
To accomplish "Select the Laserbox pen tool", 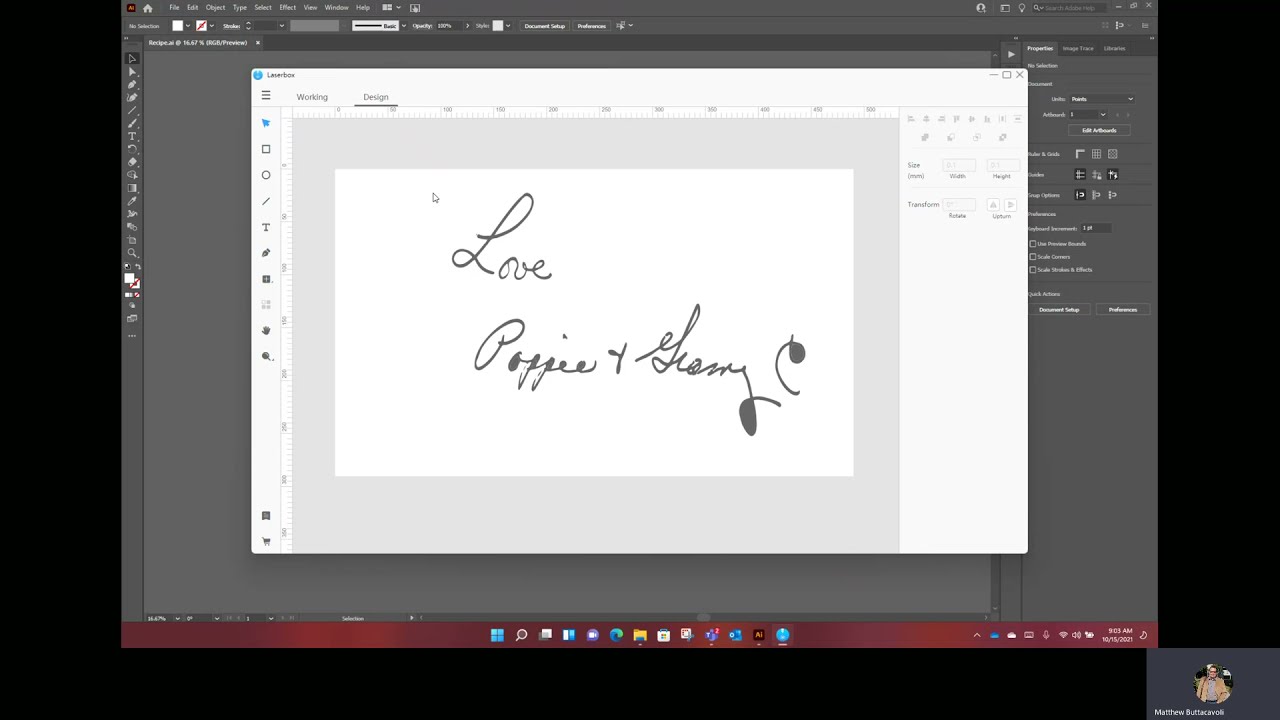I will (x=266, y=253).
